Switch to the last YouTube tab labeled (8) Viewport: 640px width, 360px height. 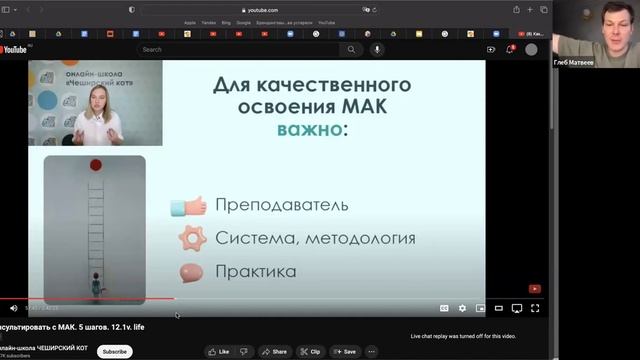(531, 34)
